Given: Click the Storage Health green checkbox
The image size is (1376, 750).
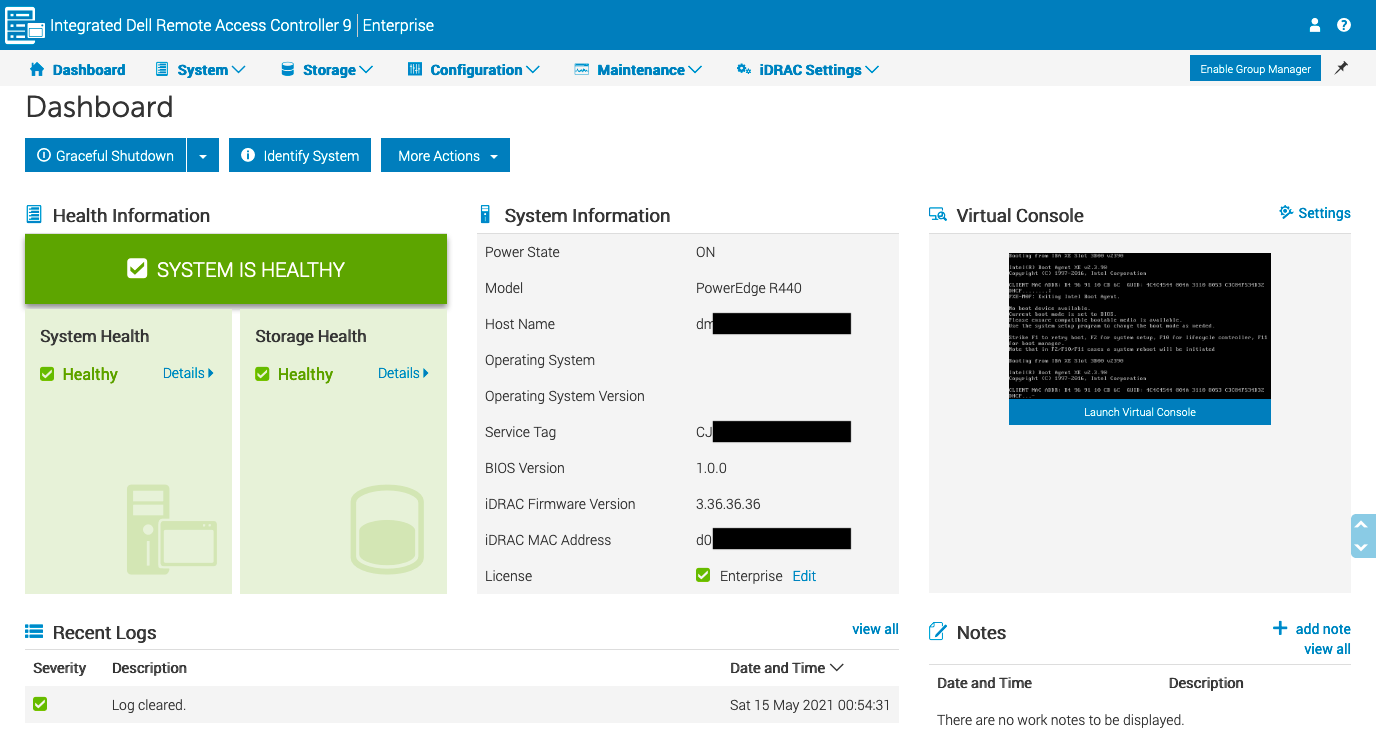Looking at the screenshot, I should [x=262, y=374].
